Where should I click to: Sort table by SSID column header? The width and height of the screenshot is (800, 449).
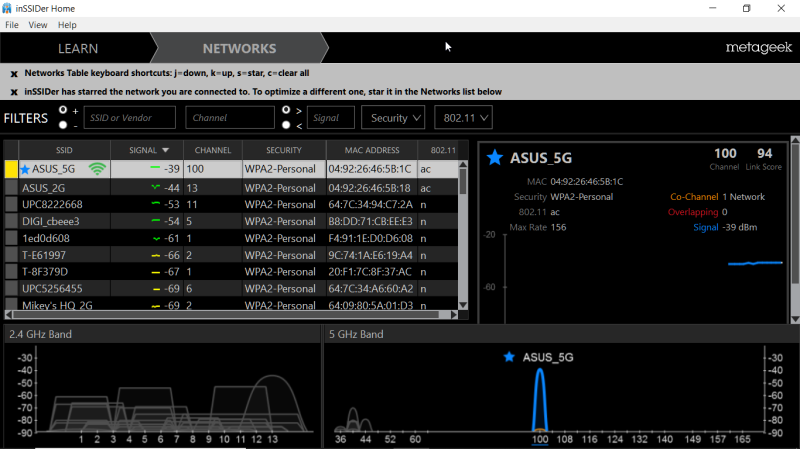pyautogui.click(x=64, y=151)
